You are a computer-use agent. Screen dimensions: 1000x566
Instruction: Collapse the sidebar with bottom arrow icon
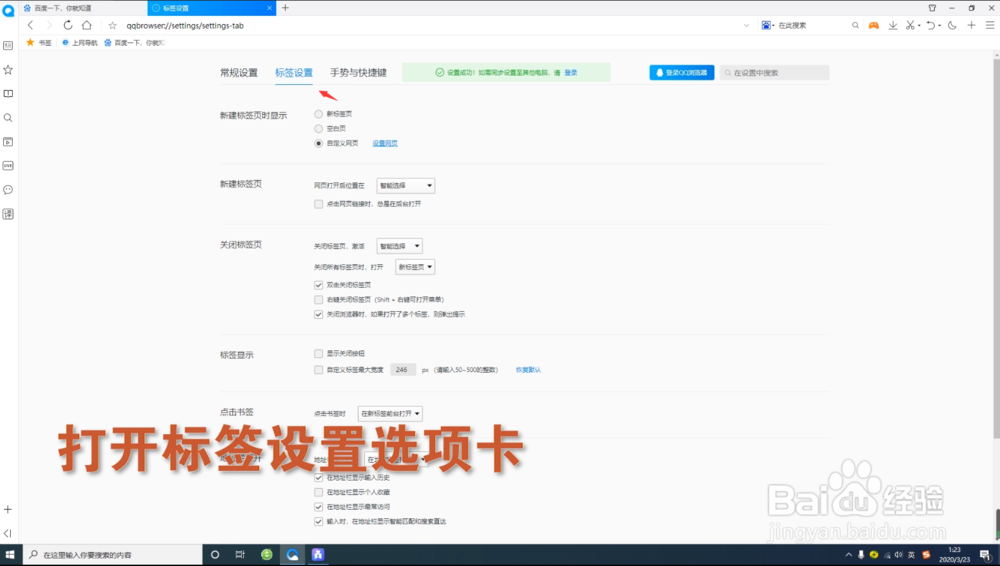(x=8, y=533)
